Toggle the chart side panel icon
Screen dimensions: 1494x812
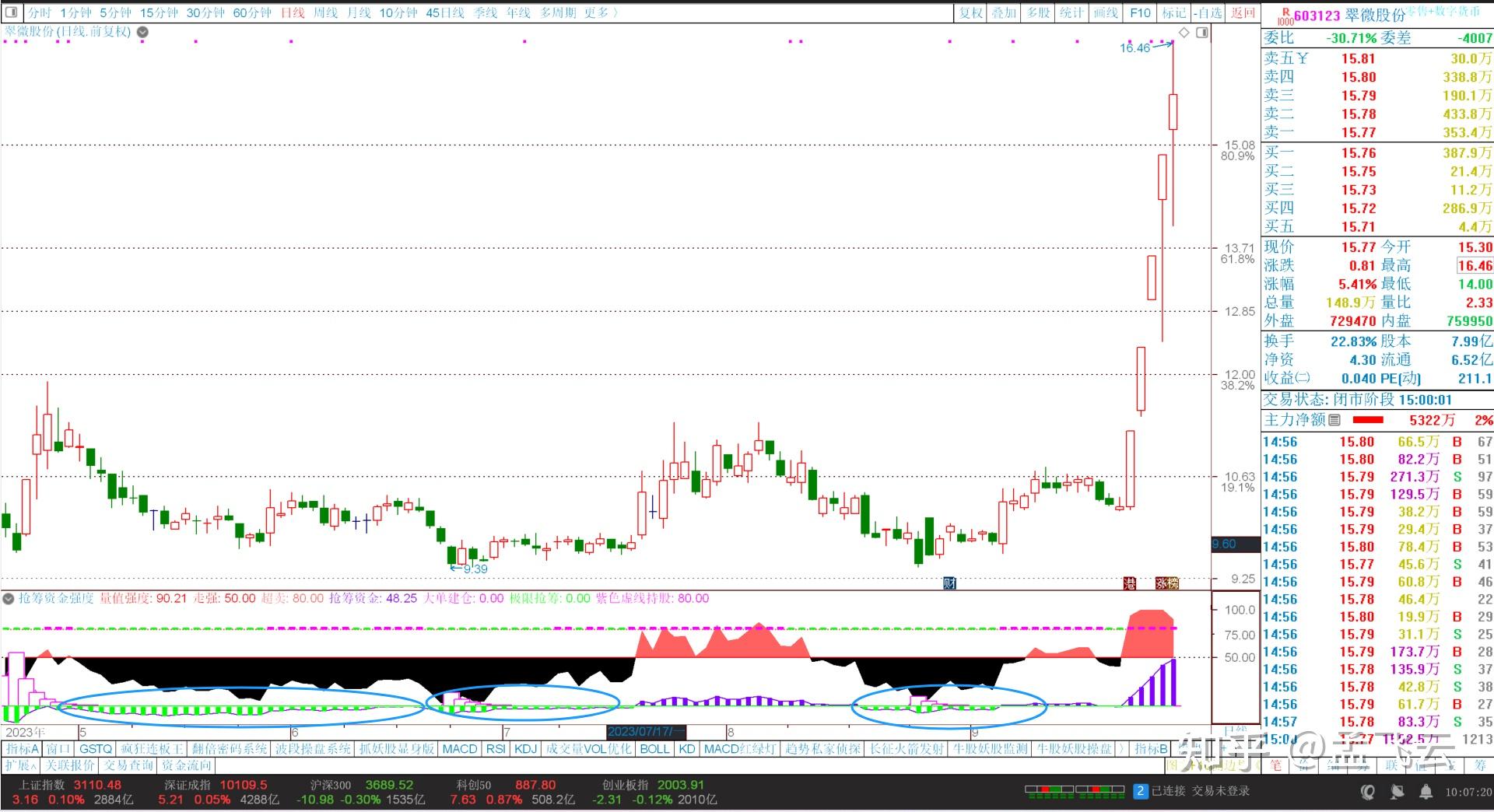(1202, 33)
